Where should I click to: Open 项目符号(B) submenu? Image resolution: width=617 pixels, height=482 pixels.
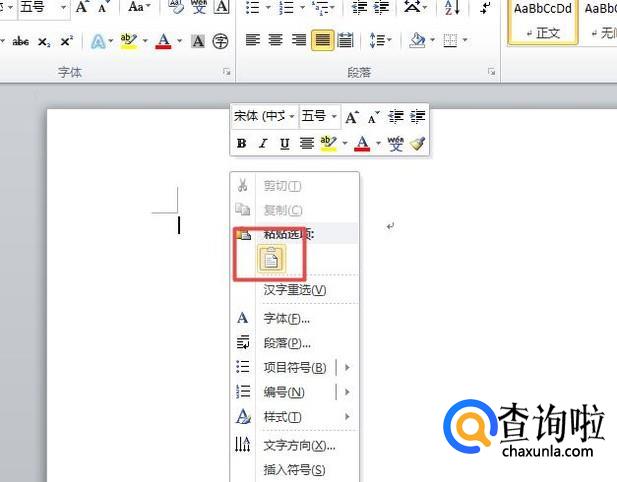295,368
